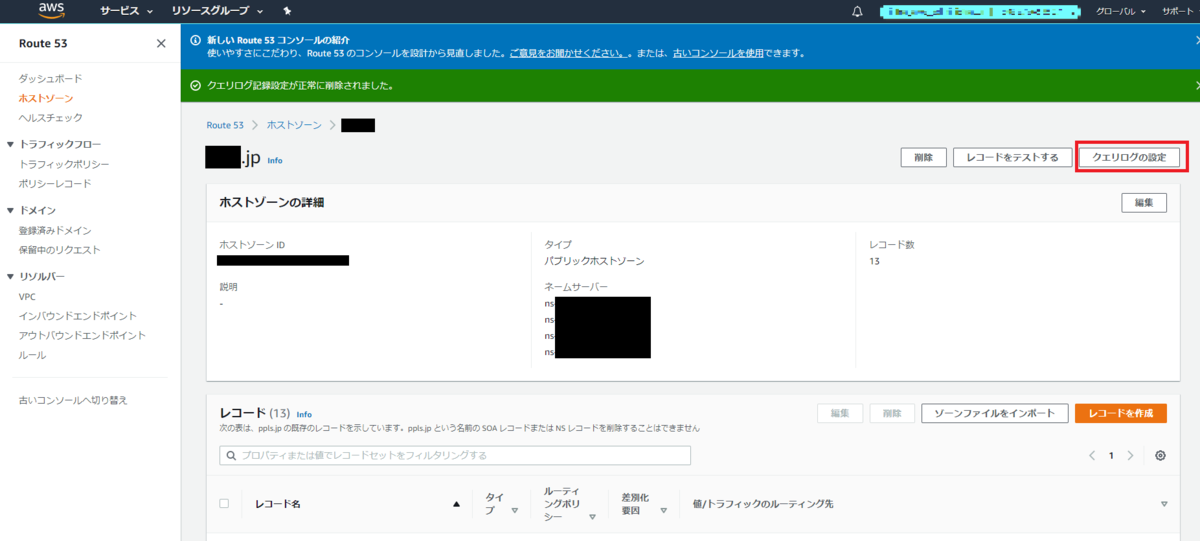Select ホストゾーン in the sidebar
The width and height of the screenshot is (1200, 541).
click(x=46, y=98)
